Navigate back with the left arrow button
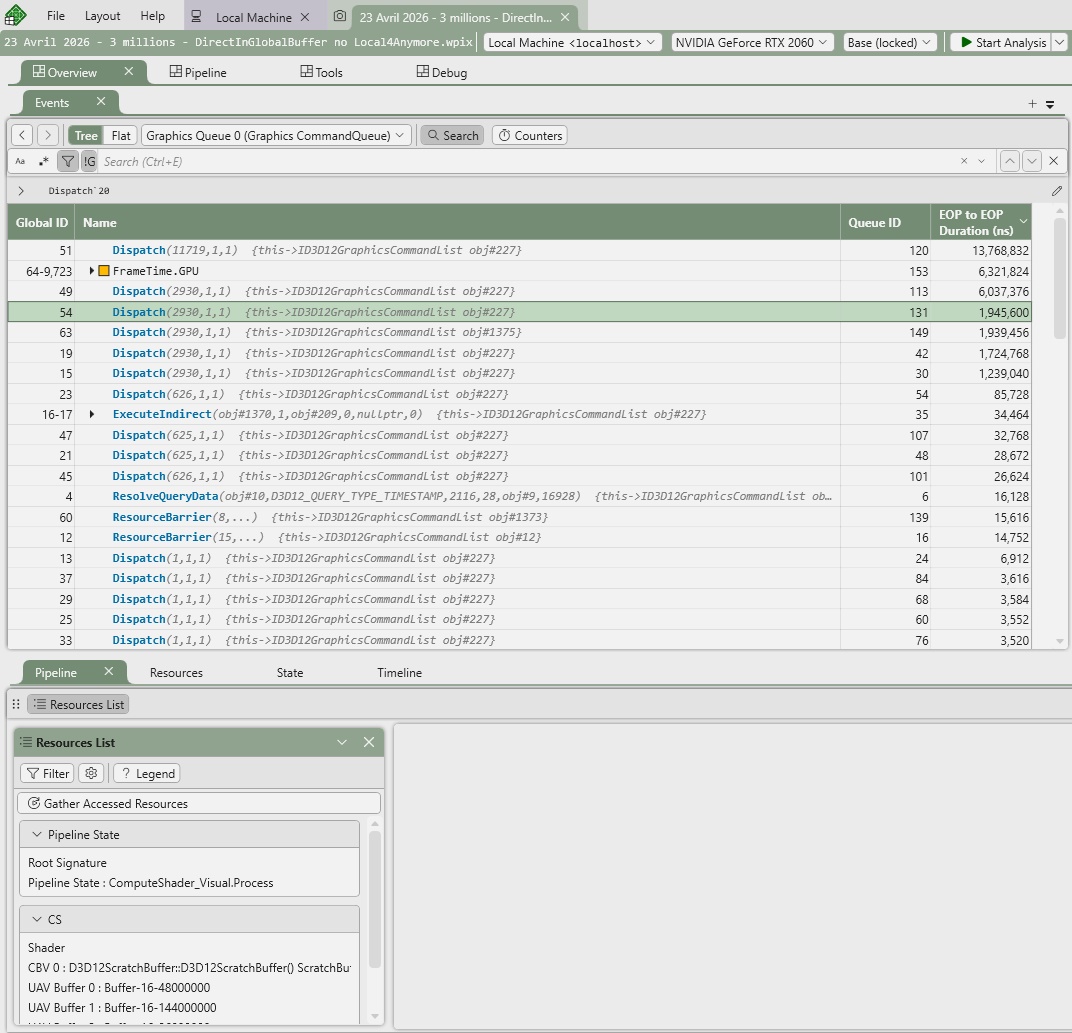The height and width of the screenshot is (1033, 1072). tap(22, 135)
